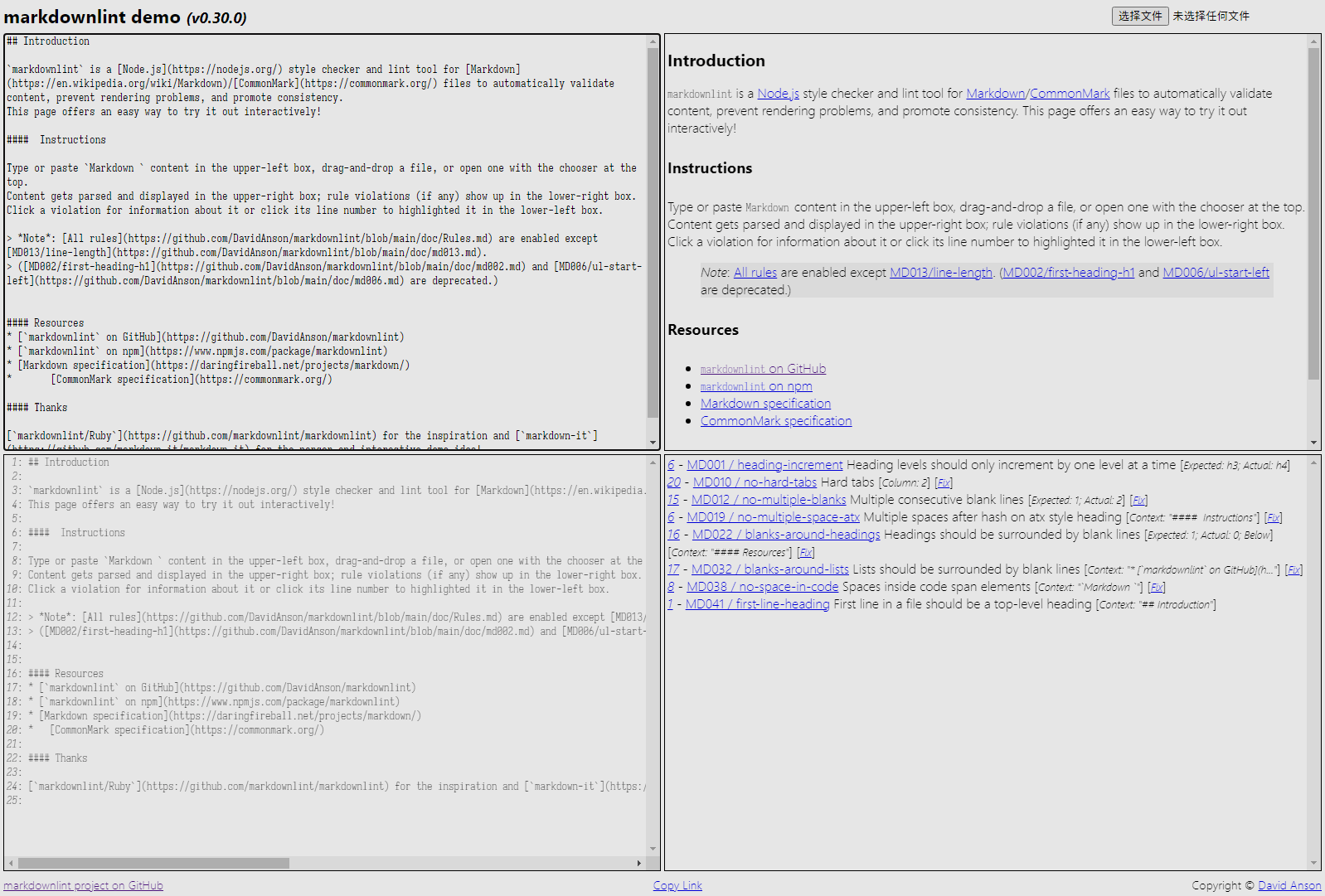Screen dimensions: 1325x896
Task: Click Fix for MD022 Resources heading
Action: point(806,553)
